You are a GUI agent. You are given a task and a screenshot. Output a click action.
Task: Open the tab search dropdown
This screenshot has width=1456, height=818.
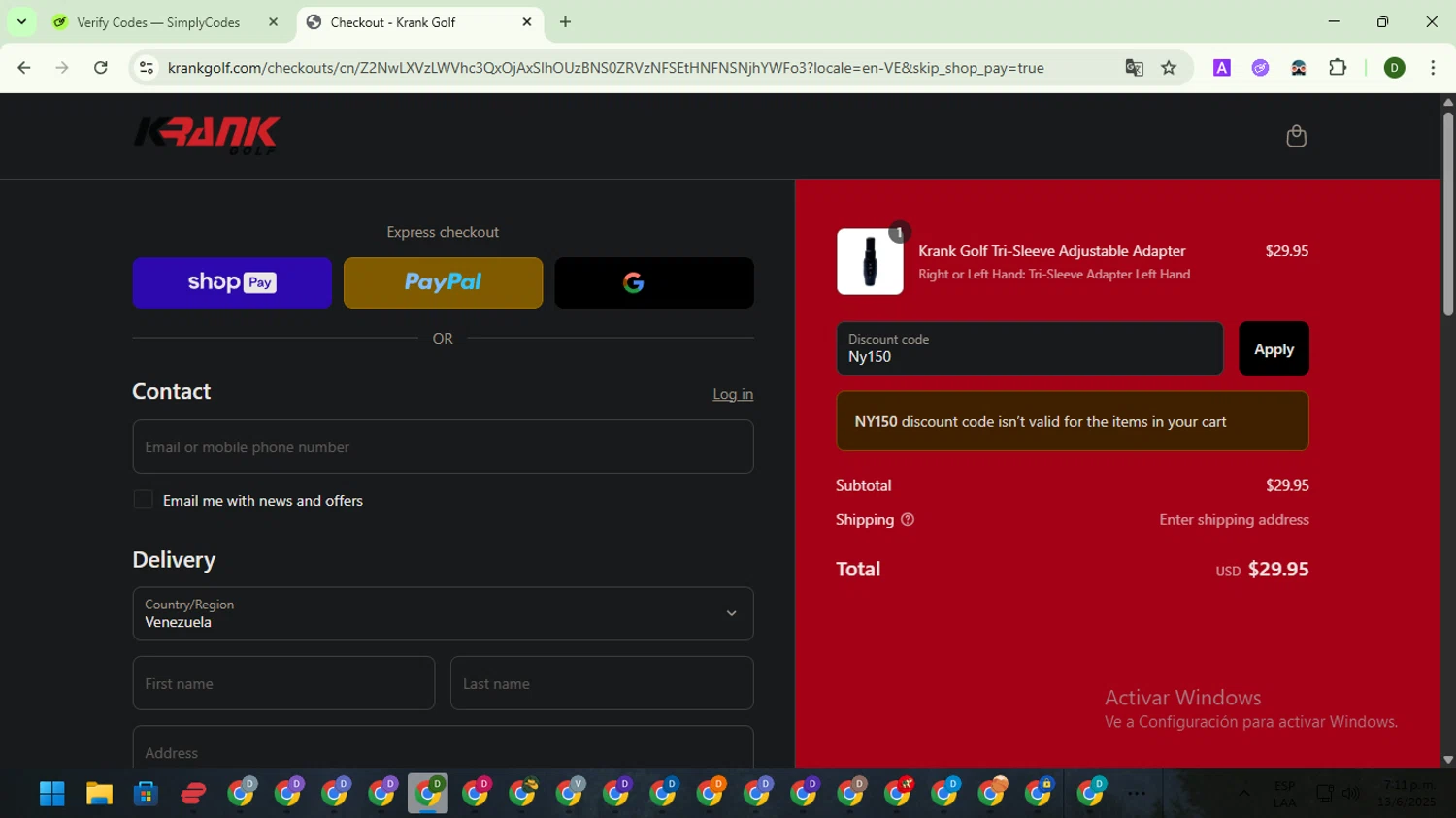pyautogui.click(x=21, y=22)
